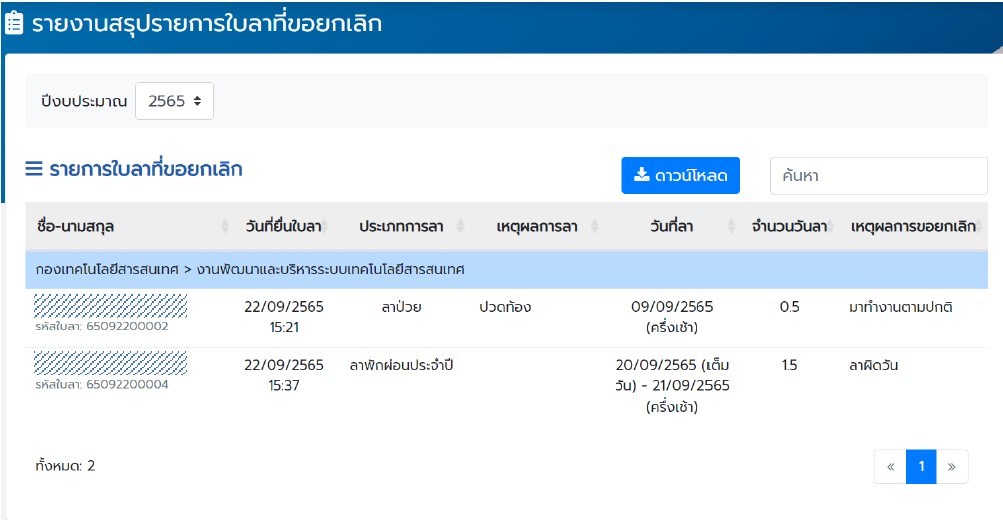Image resolution: width=1003 pixels, height=520 pixels.
Task: Select page 1 in the pagination
Action: point(921,466)
